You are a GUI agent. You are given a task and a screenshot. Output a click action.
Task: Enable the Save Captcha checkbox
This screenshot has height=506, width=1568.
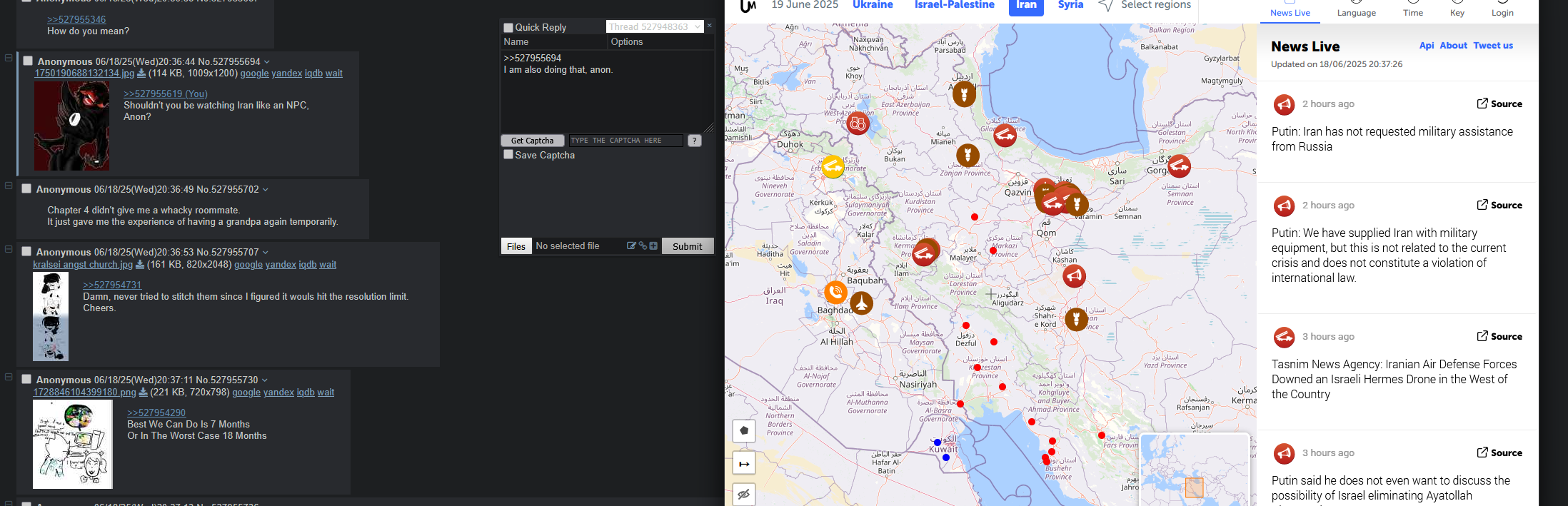coord(508,154)
